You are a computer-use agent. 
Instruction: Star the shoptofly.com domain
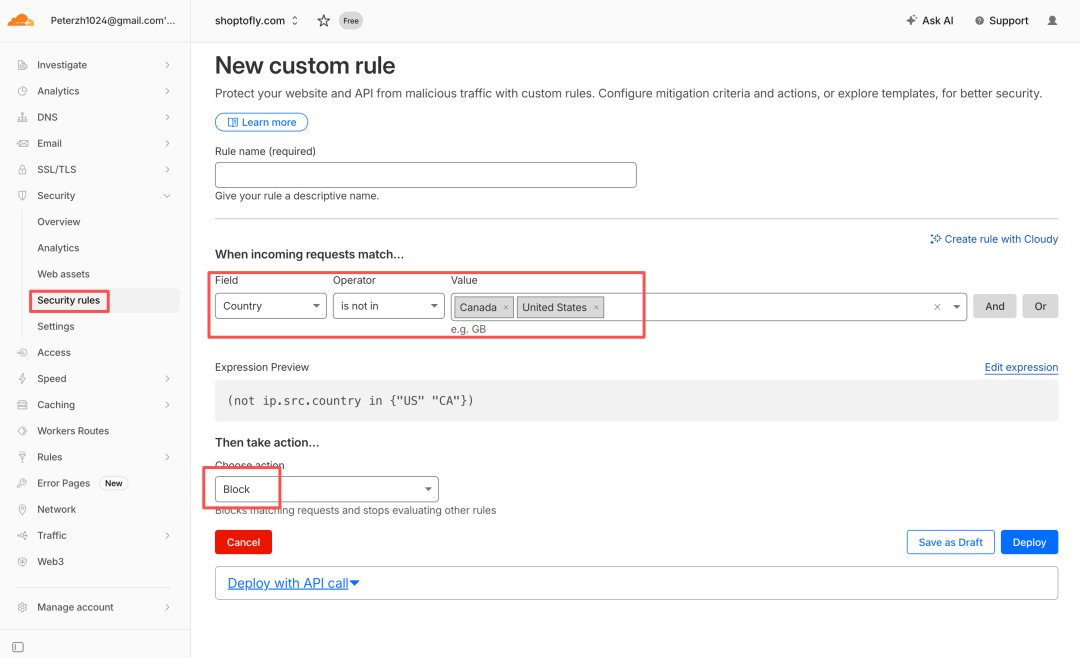[x=323, y=21]
